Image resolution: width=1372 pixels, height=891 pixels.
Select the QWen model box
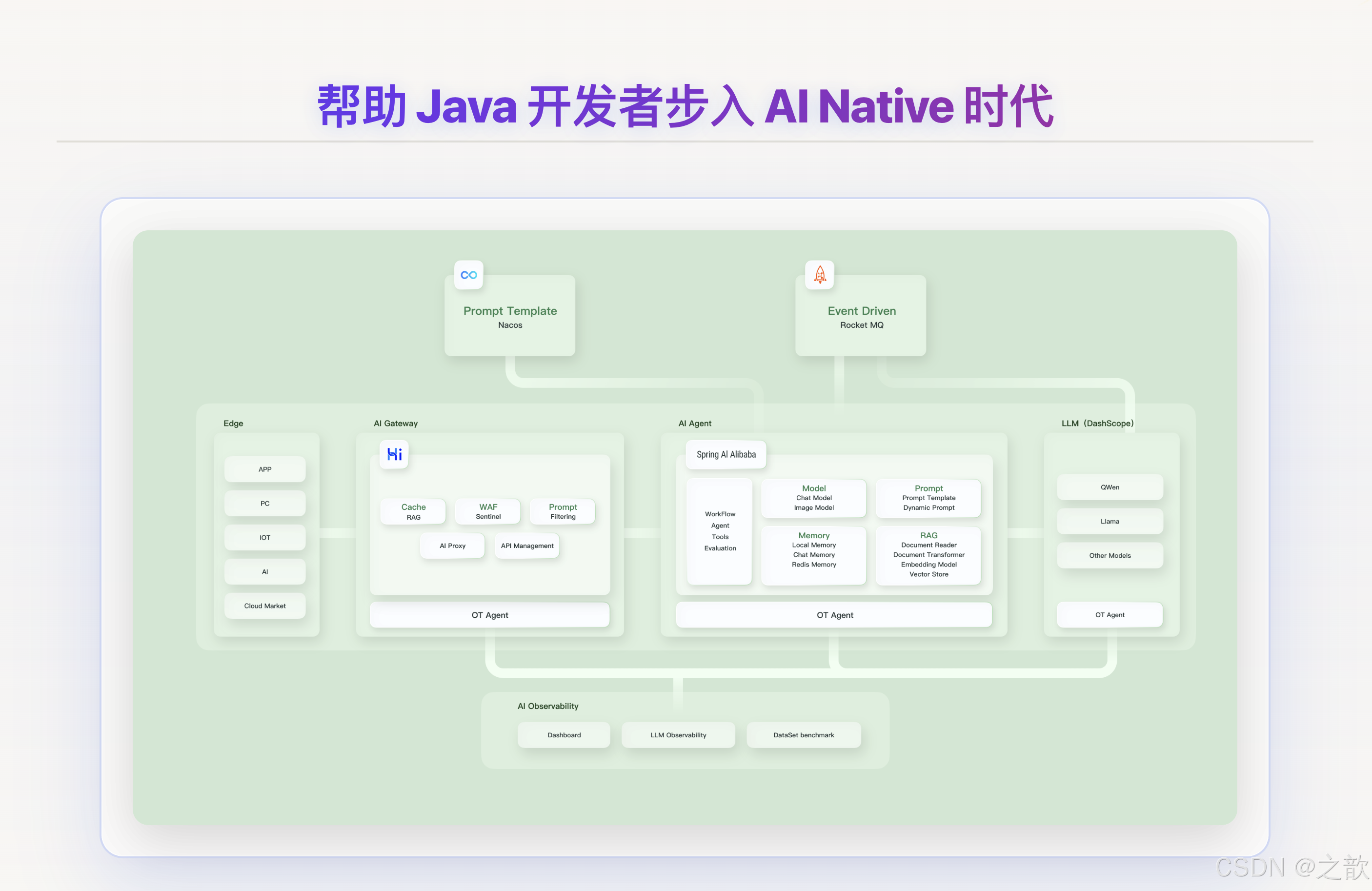1110,487
